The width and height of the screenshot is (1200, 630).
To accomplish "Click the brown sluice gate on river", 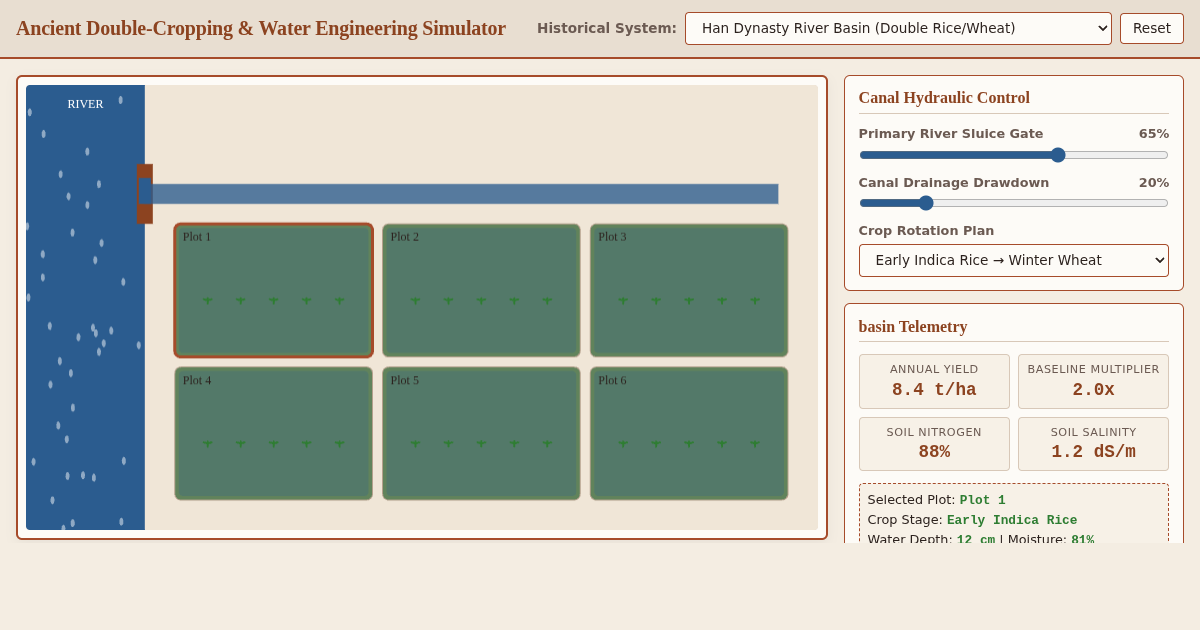I will [145, 194].
